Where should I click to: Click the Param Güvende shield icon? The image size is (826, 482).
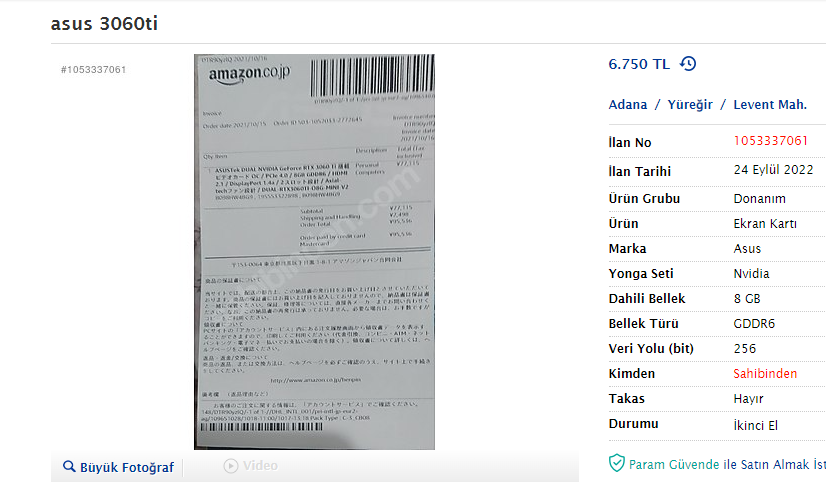click(616, 463)
